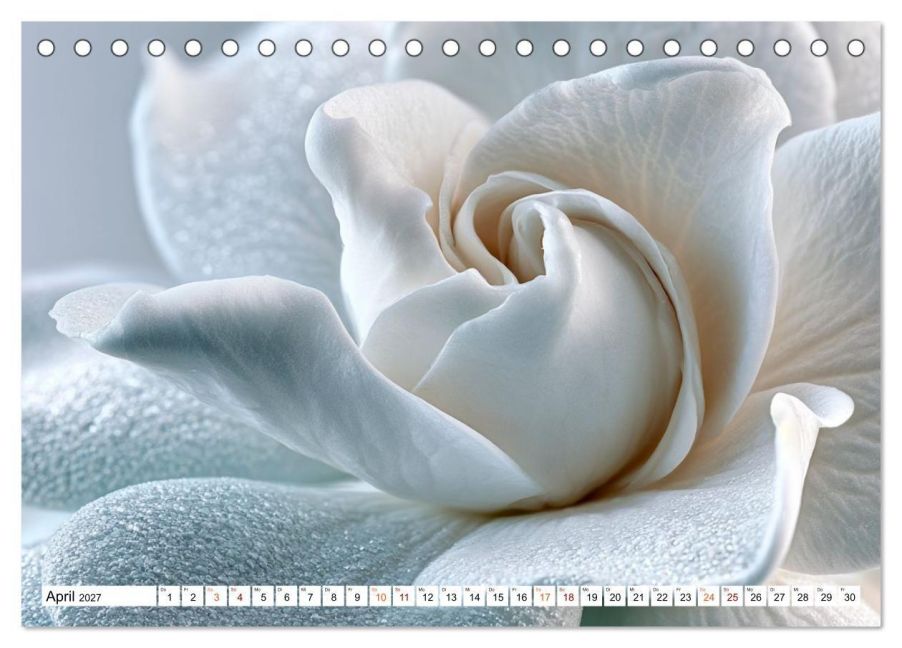The height and width of the screenshot is (648, 902).
Task: Pick Saturday date 10 in orange
Action: pyautogui.click(x=380, y=596)
